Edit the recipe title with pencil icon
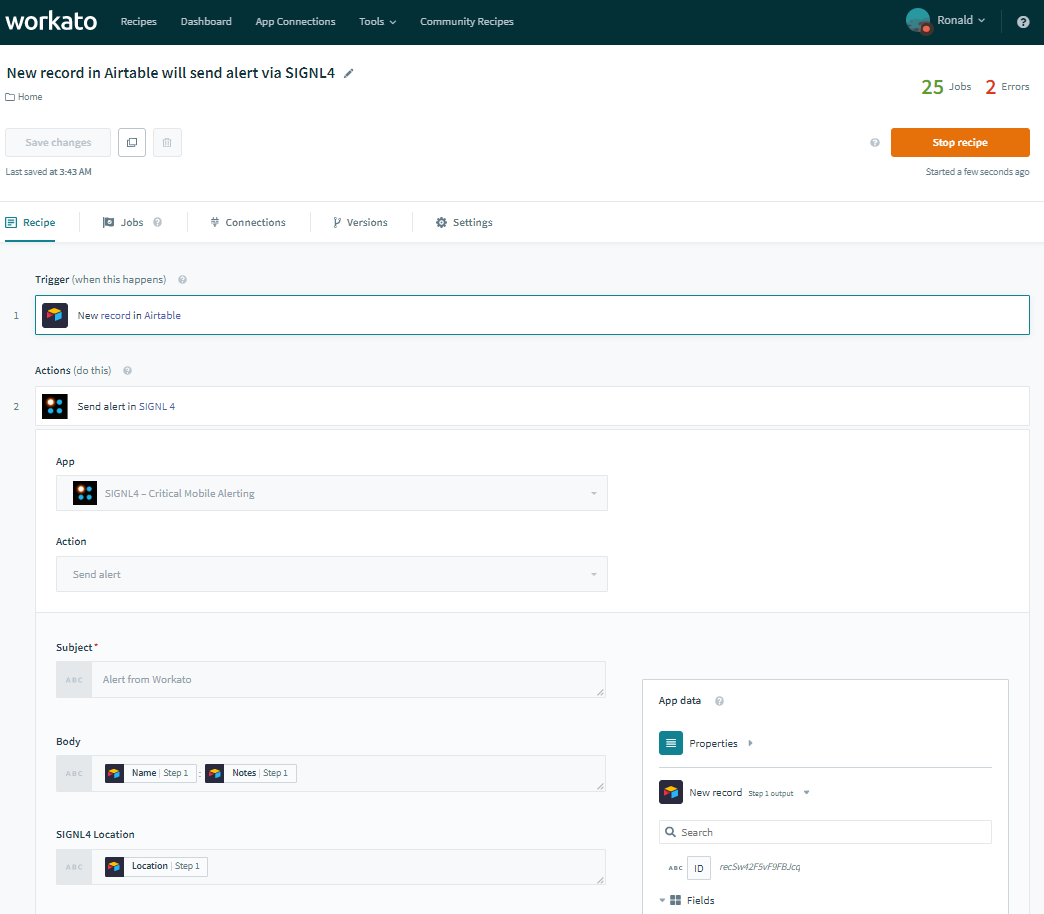Image resolution: width=1044 pixels, height=914 pixels. [x=348, y=73]
